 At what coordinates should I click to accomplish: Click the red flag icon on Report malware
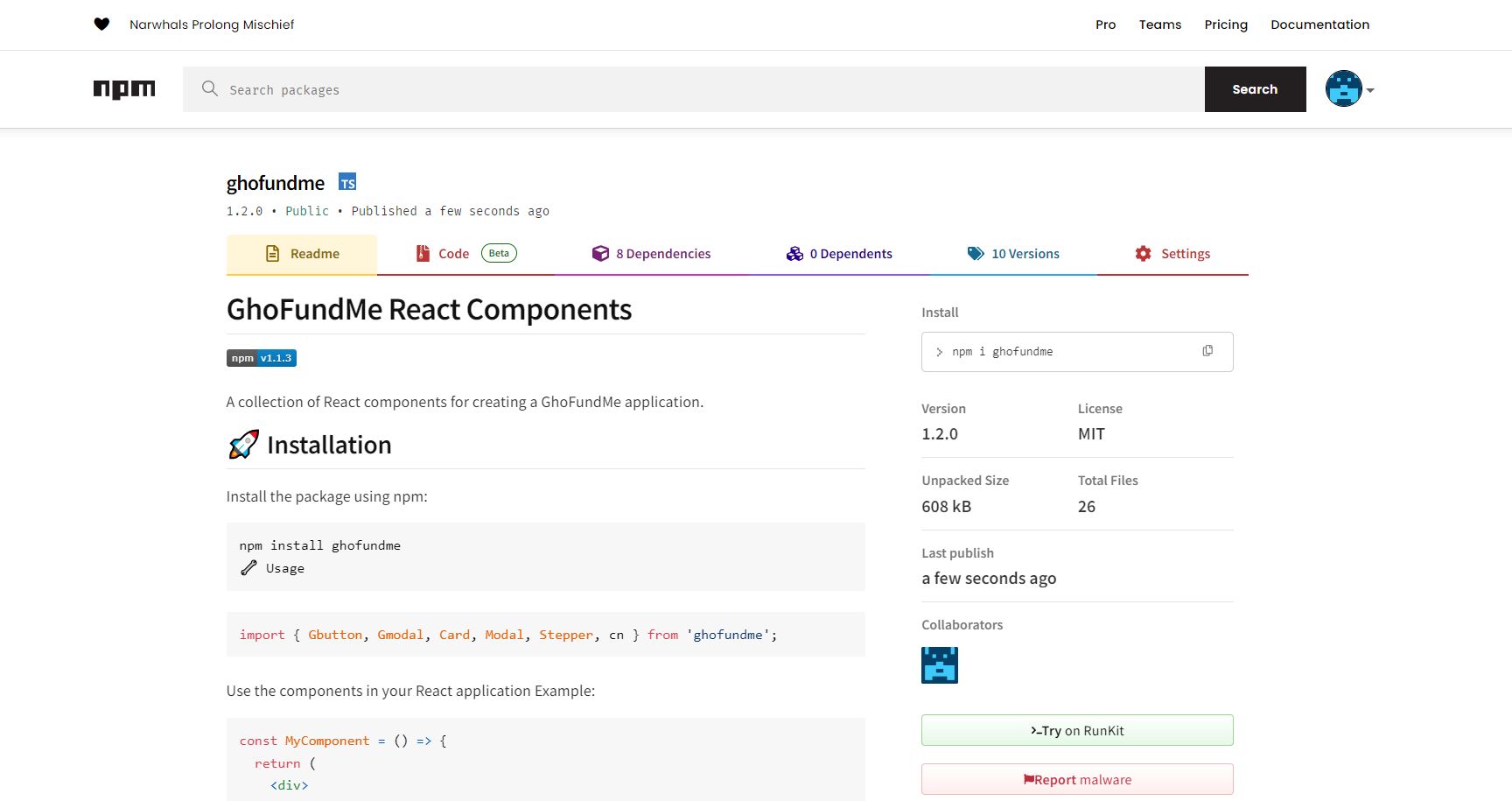click(x=1029, y=779)
